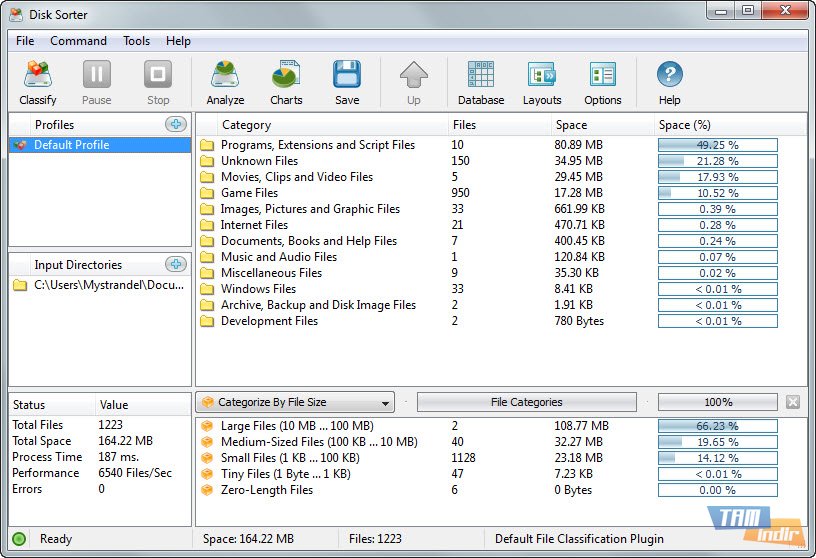Click the green Ready status indicator

19,539
